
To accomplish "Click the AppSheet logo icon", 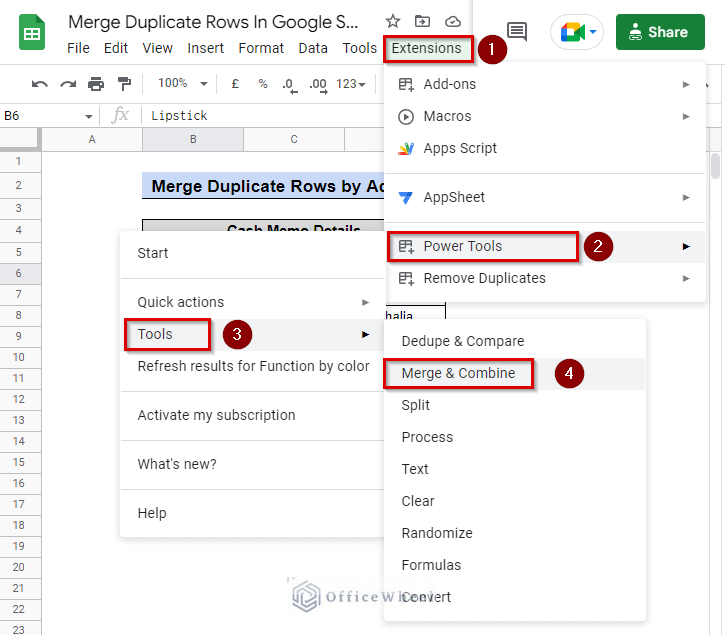I will click(x=406, y=197).
